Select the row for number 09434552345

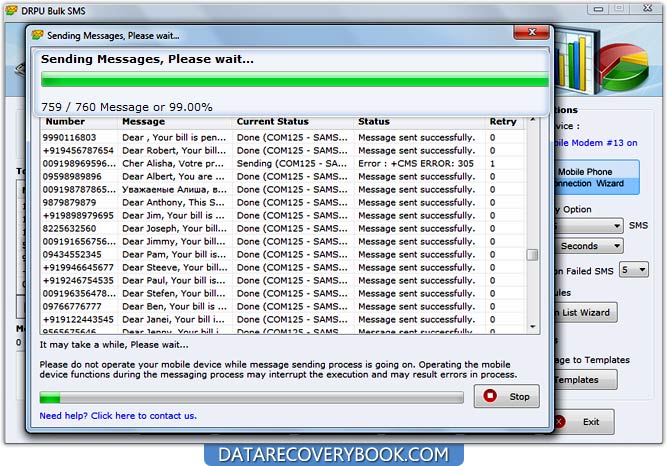tap(282, 254)
